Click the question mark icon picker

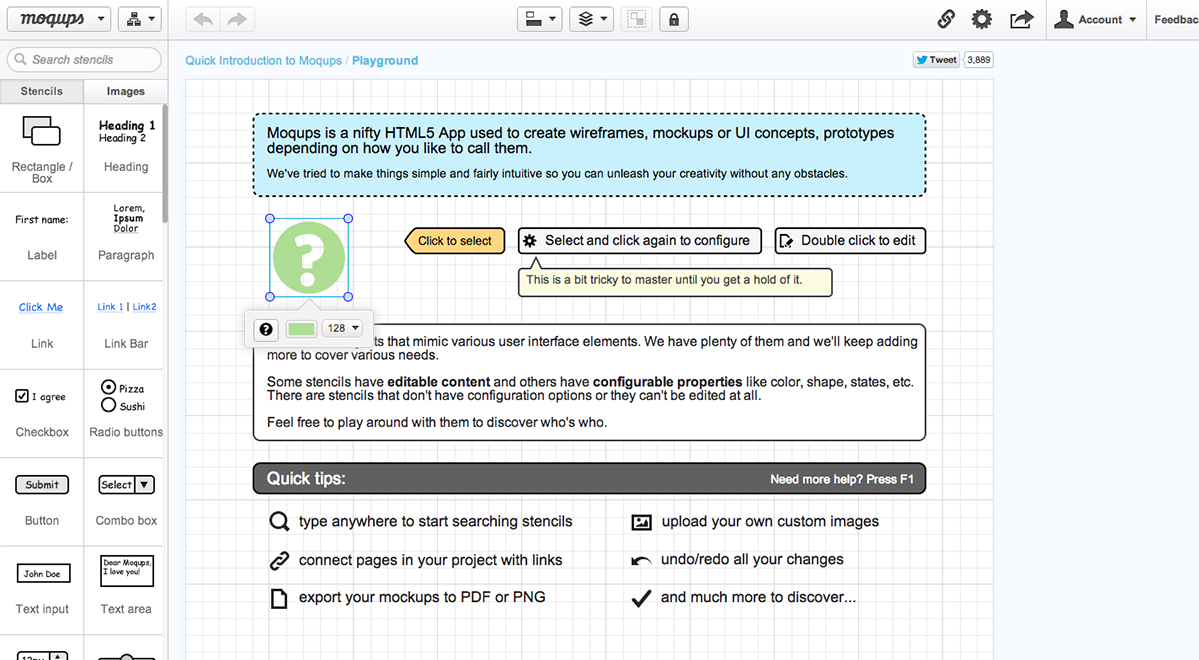[x=265, y=329]
